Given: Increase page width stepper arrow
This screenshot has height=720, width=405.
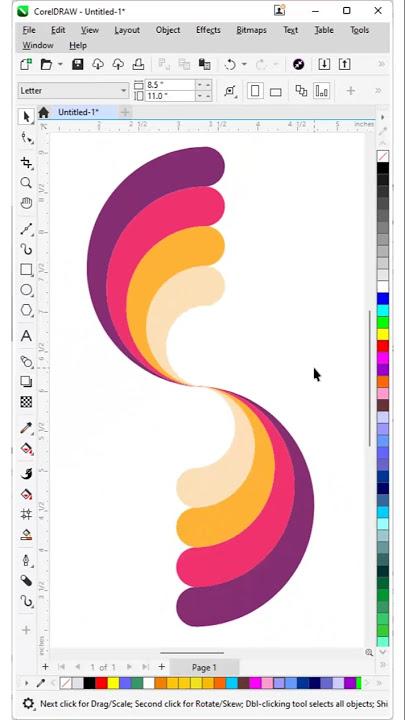Looking at the screenshot, I should [x=208, y=84].
